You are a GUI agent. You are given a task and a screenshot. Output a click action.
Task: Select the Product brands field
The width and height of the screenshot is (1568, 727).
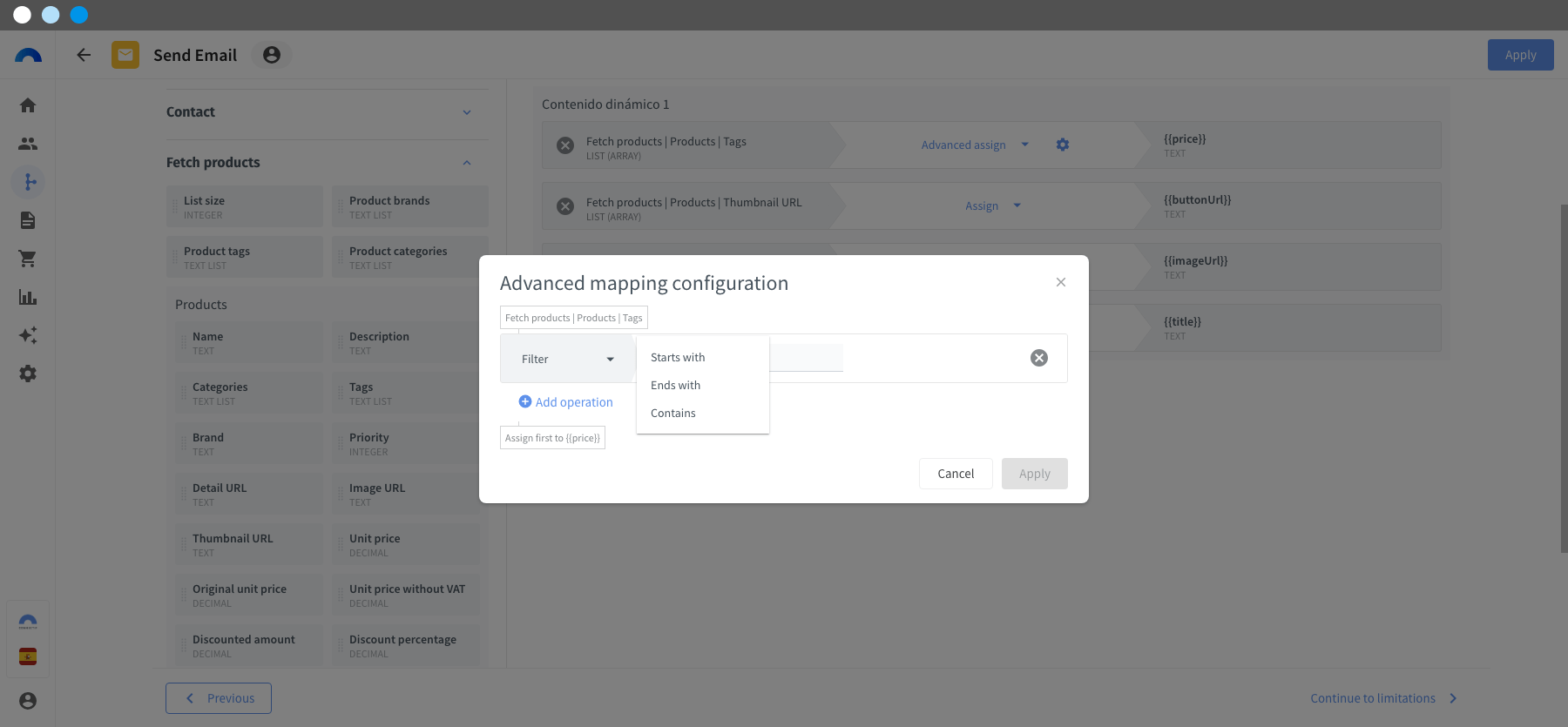[410, 206]
